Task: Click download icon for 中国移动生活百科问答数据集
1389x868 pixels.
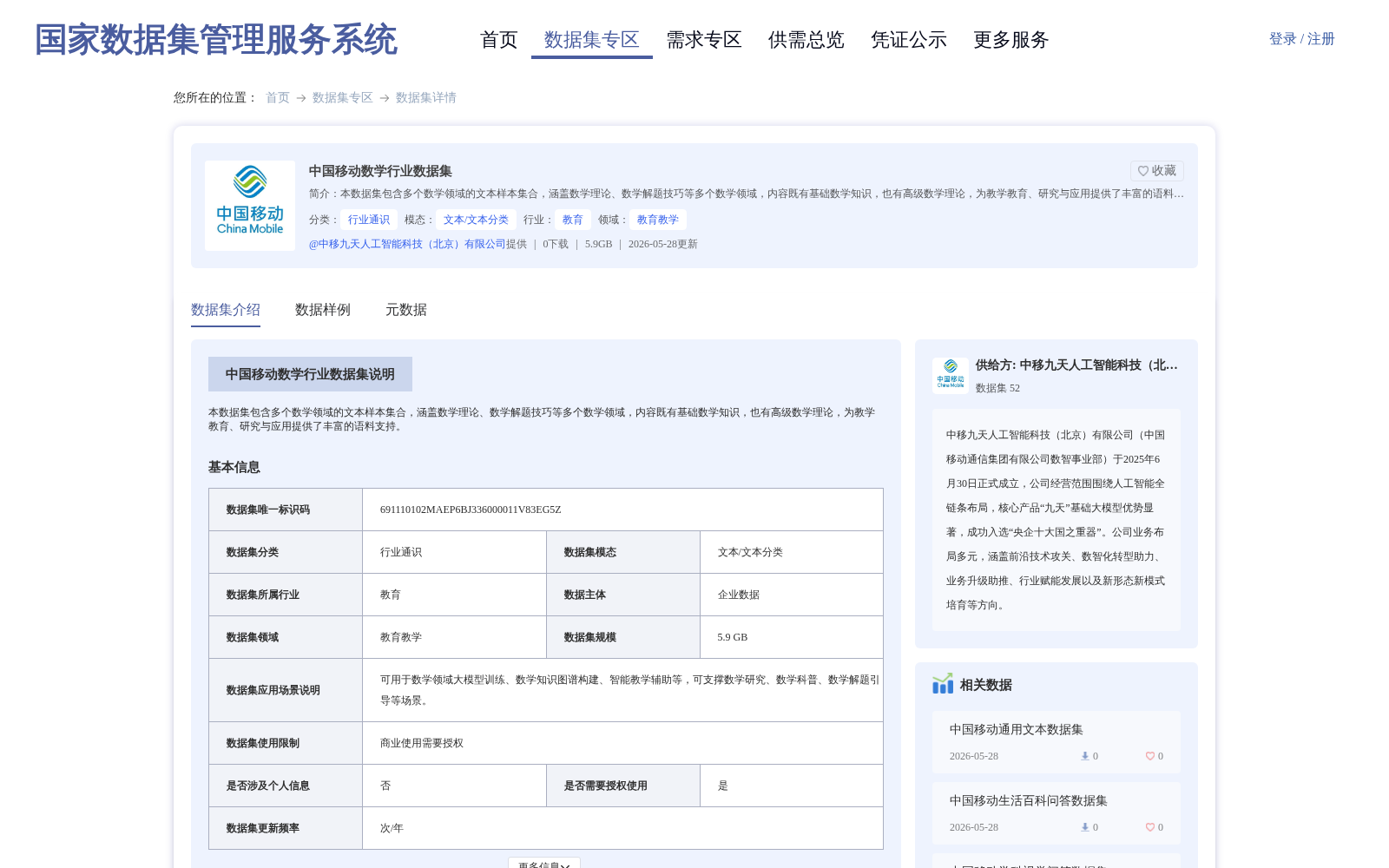Action: (1084, 827)
